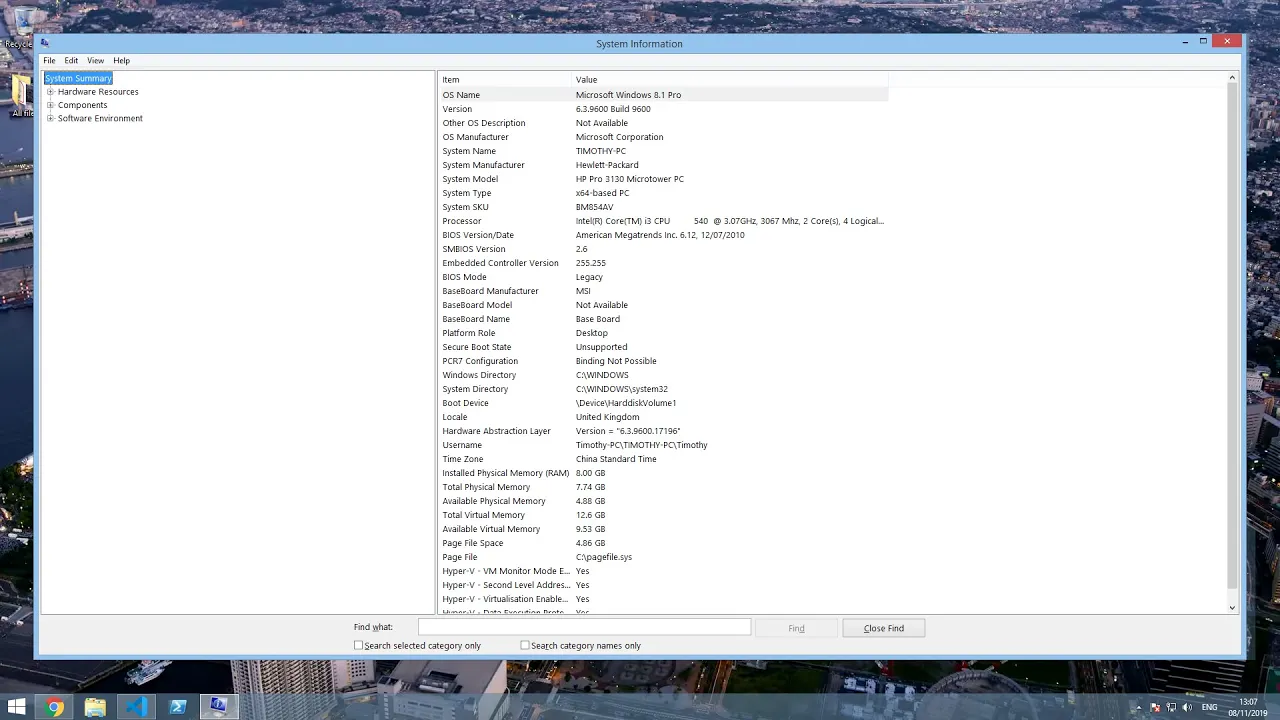Select the SMBIOS Version row
This screenshot has width=1280, height=720.
click(x=663, y=249)
